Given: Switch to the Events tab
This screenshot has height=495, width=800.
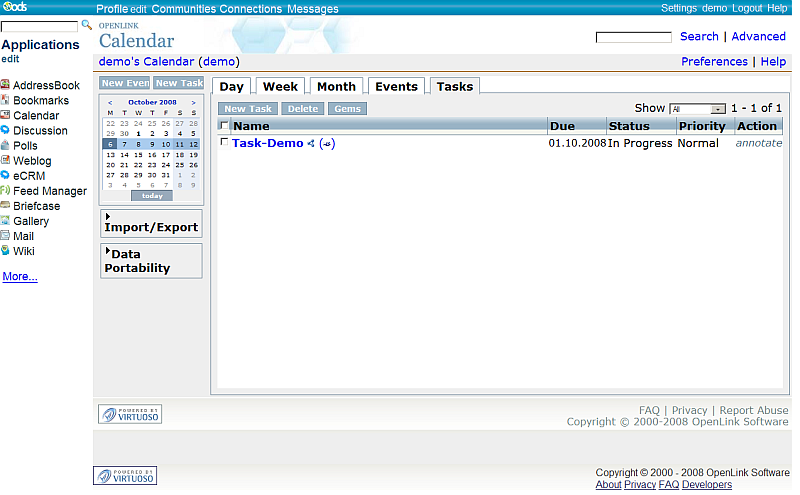Looking at the screenshot, I should [396, 87].
